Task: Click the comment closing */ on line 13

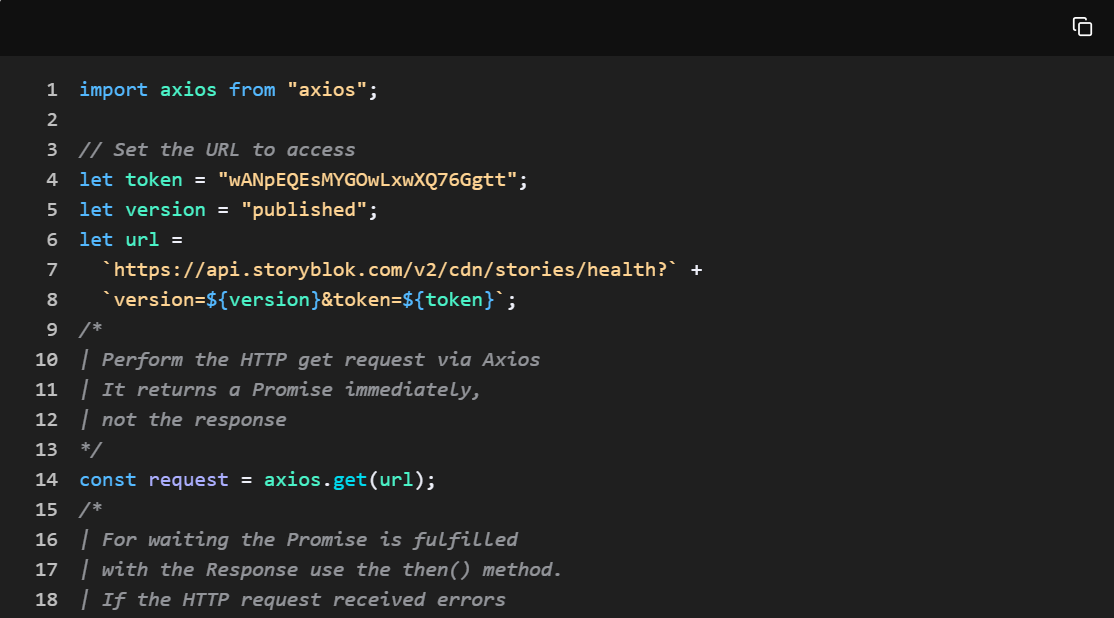Action: click(x=90, y=450)
